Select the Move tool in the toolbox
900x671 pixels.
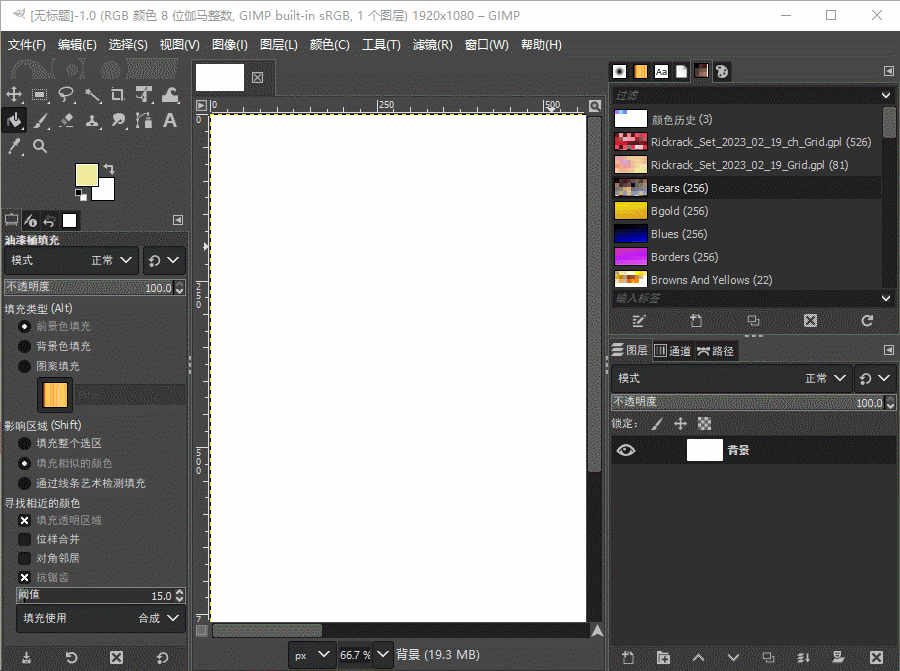pos(14,95)
